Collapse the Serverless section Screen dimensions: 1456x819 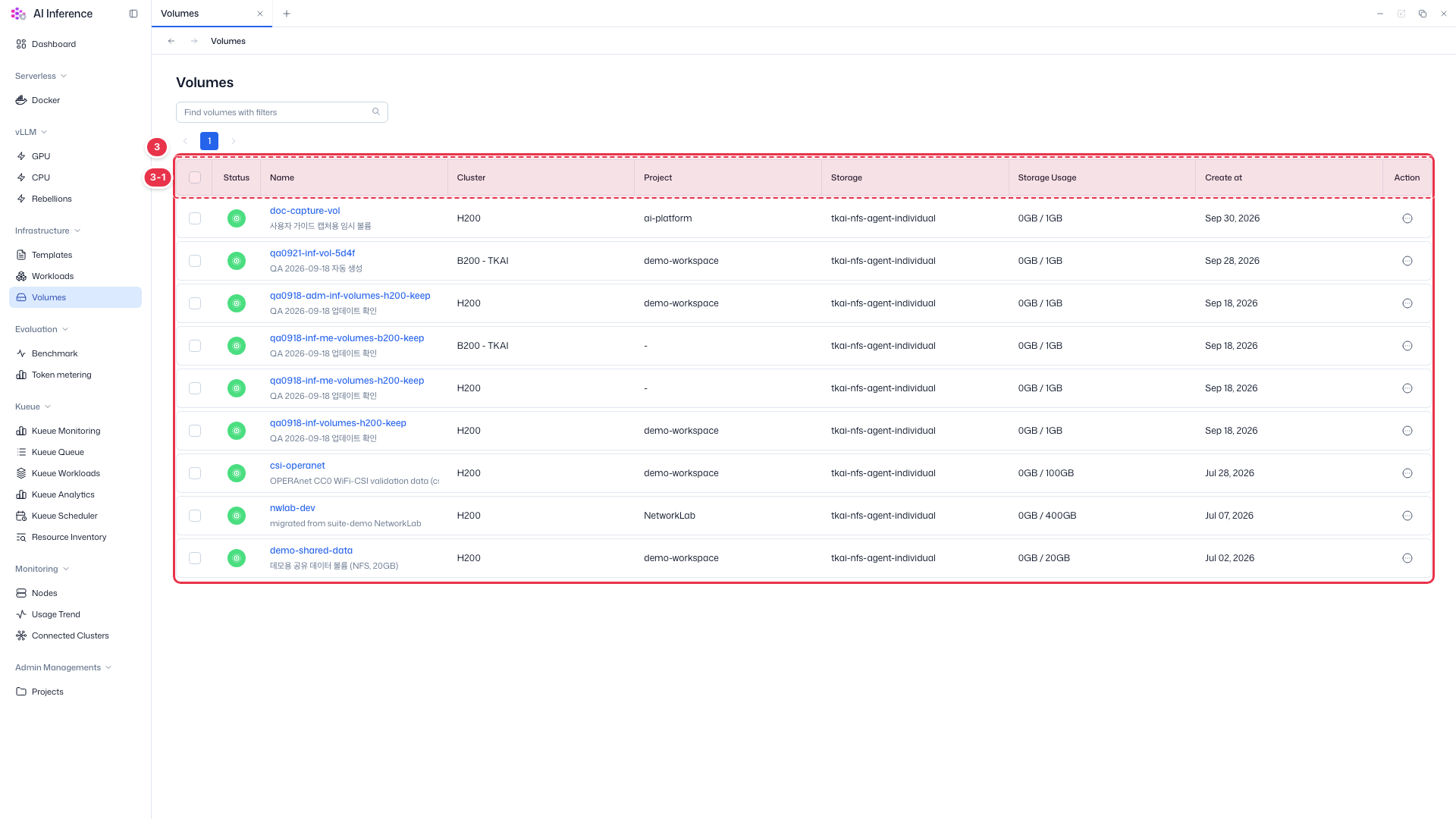point(41,76)
